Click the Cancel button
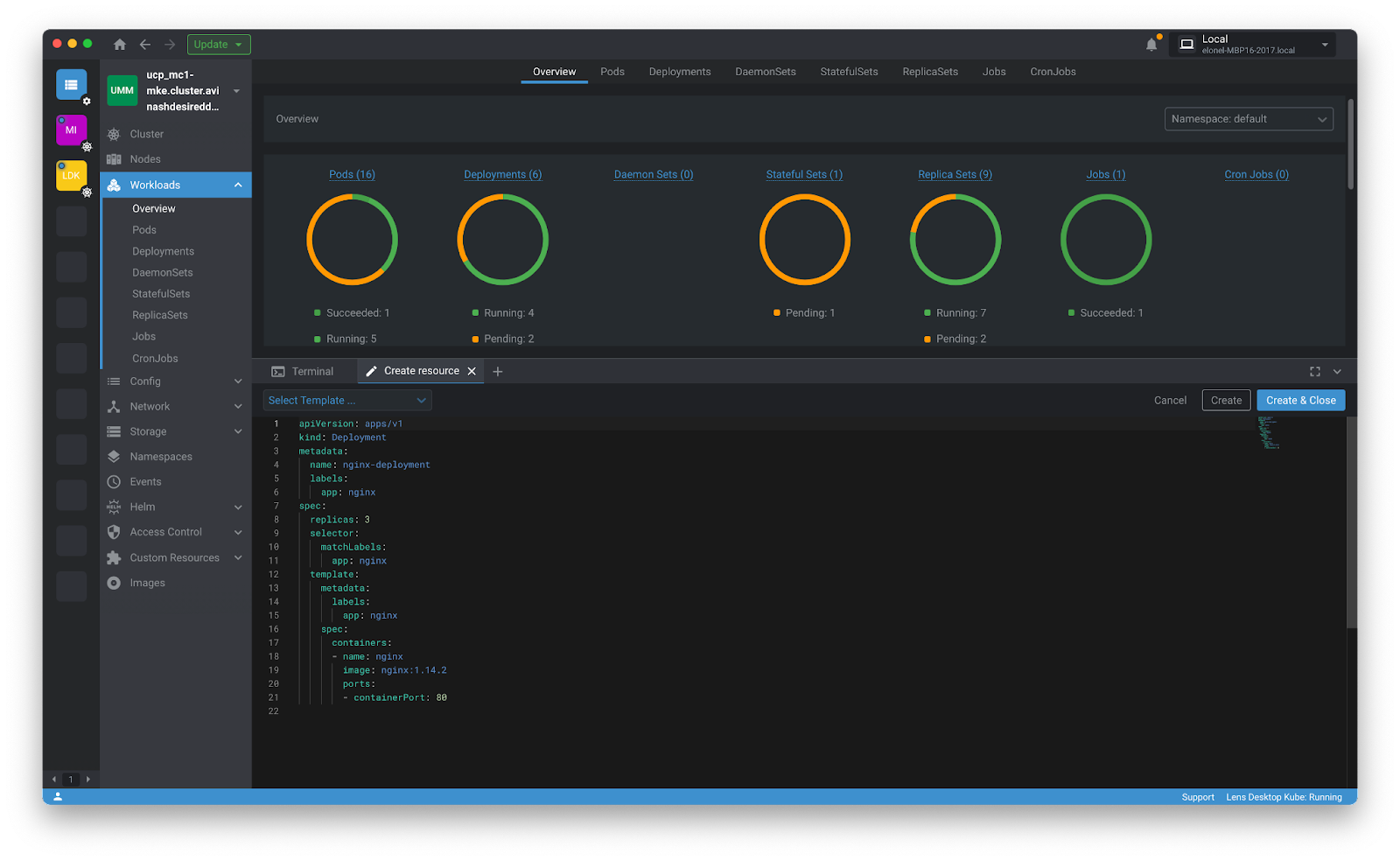The image size is (1400, 861). click(x=1170, y=401)
